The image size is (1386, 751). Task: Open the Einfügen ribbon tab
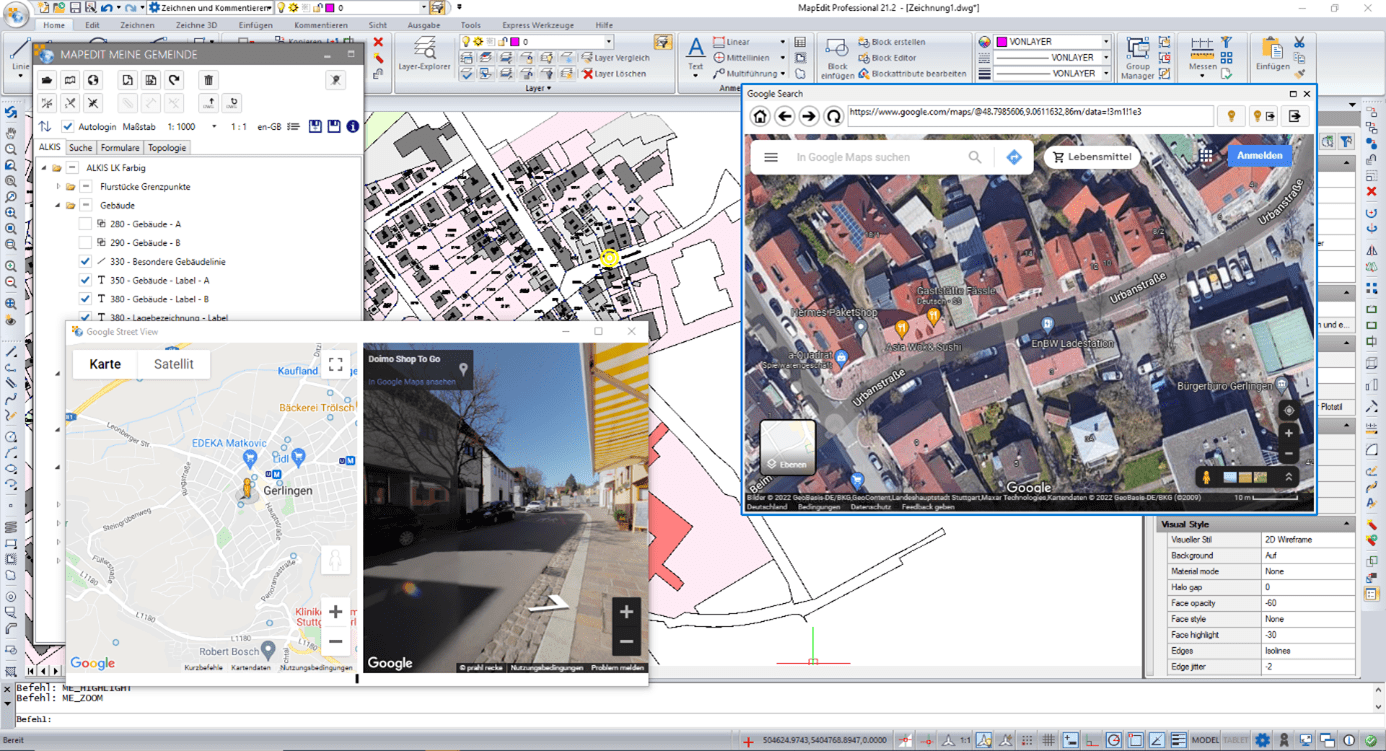click(255, 25)
